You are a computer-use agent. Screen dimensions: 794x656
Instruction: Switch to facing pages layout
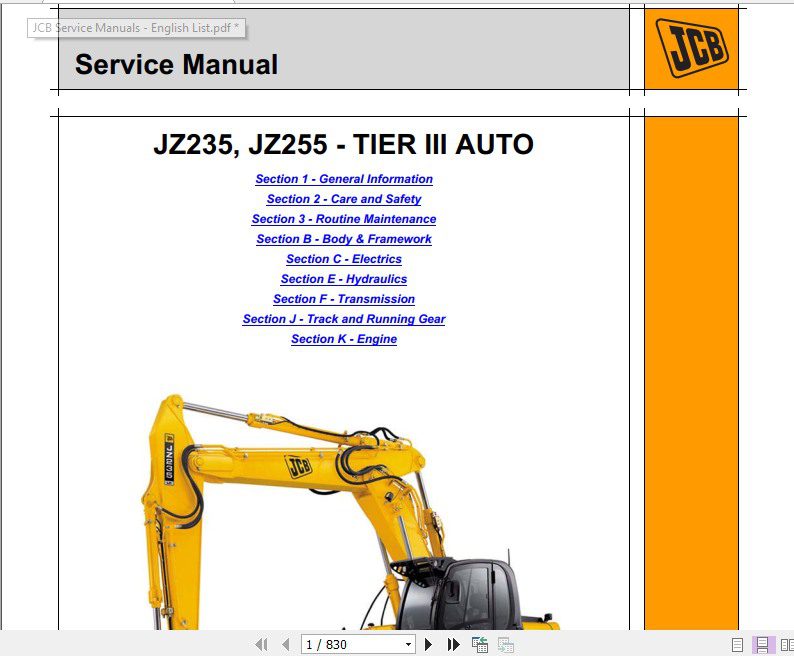coord(787,645)
